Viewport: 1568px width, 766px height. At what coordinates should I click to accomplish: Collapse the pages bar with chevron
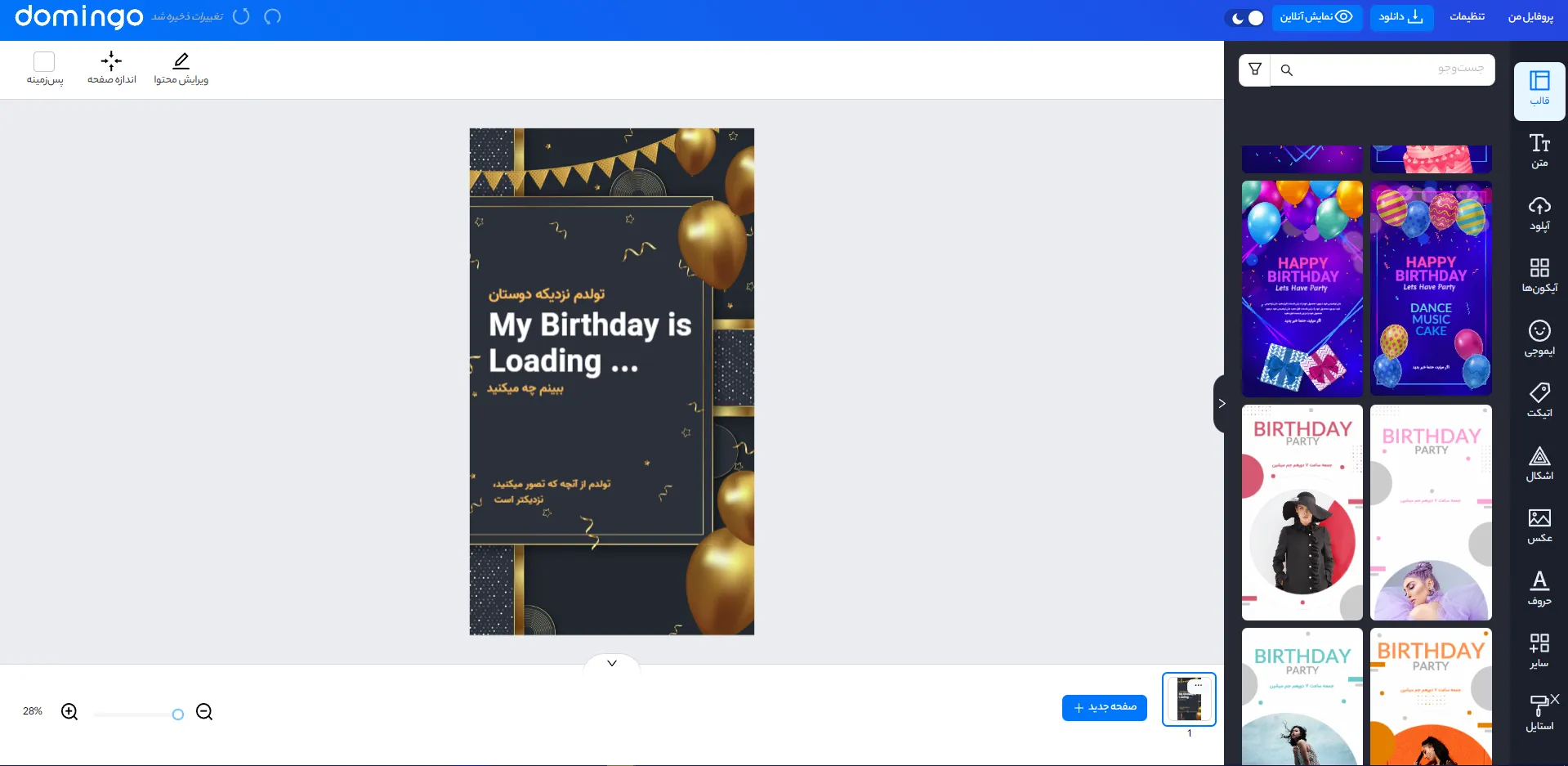(612, 663)
